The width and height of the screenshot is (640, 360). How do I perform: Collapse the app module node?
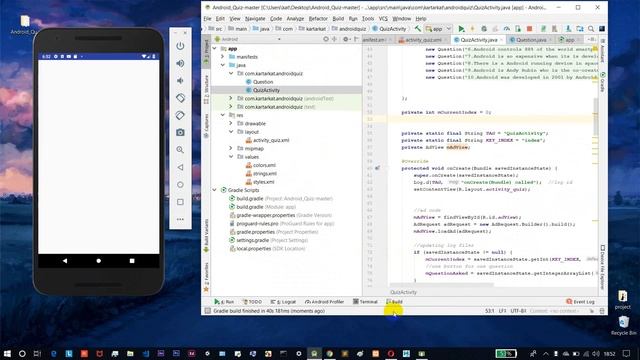215,49
